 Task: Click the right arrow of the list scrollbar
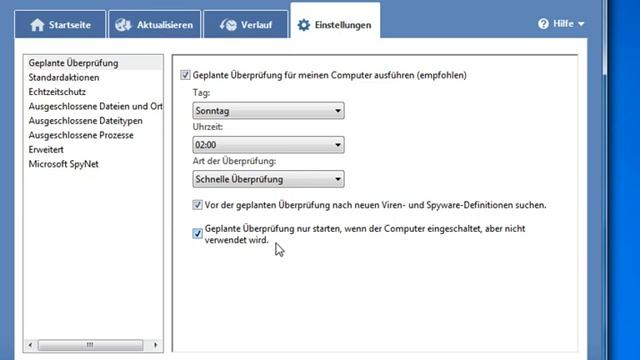pyautogui.click(x=156, y=345)
